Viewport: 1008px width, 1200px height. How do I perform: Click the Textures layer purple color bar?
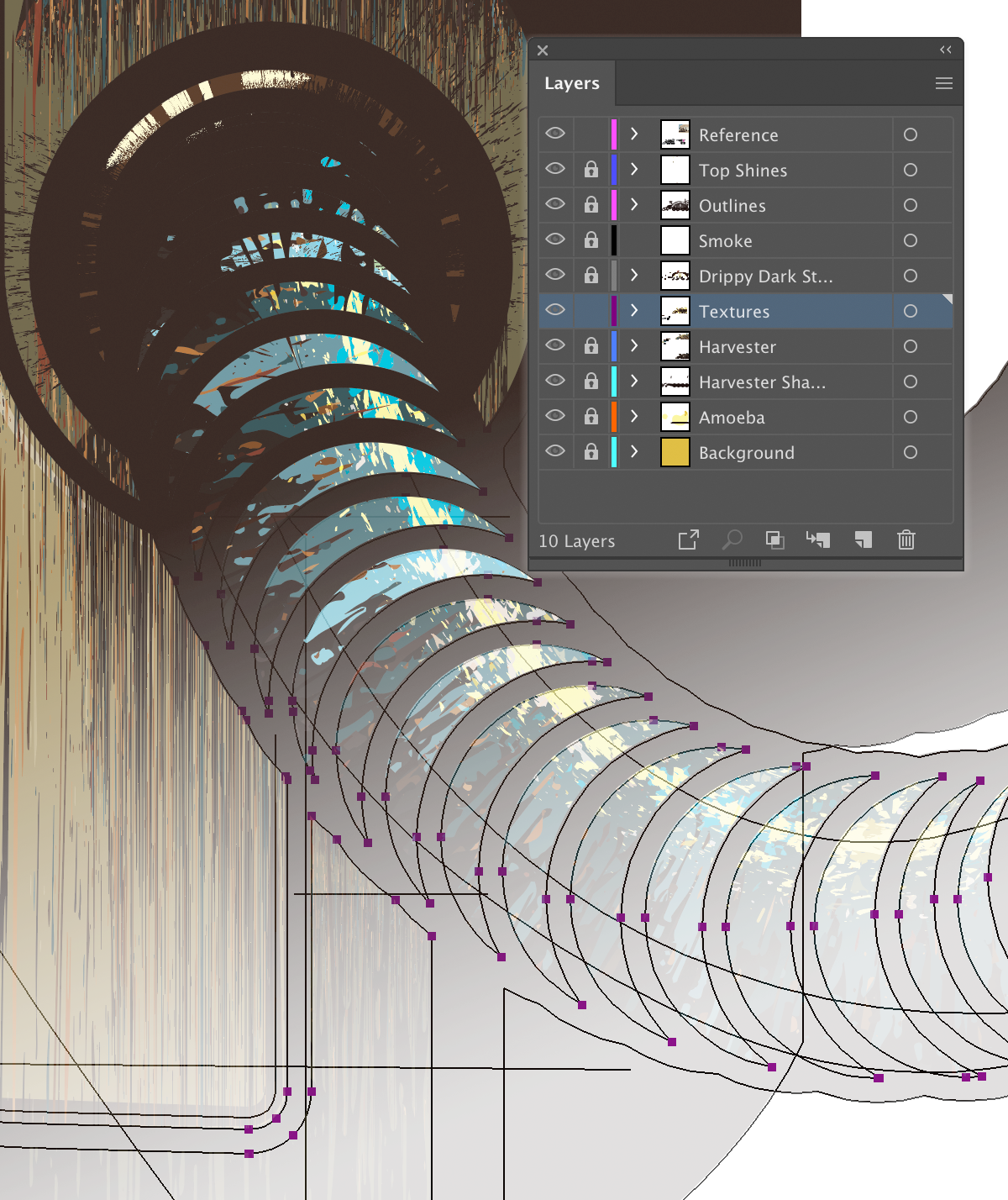pyautogui.click(x=614, y=311)
